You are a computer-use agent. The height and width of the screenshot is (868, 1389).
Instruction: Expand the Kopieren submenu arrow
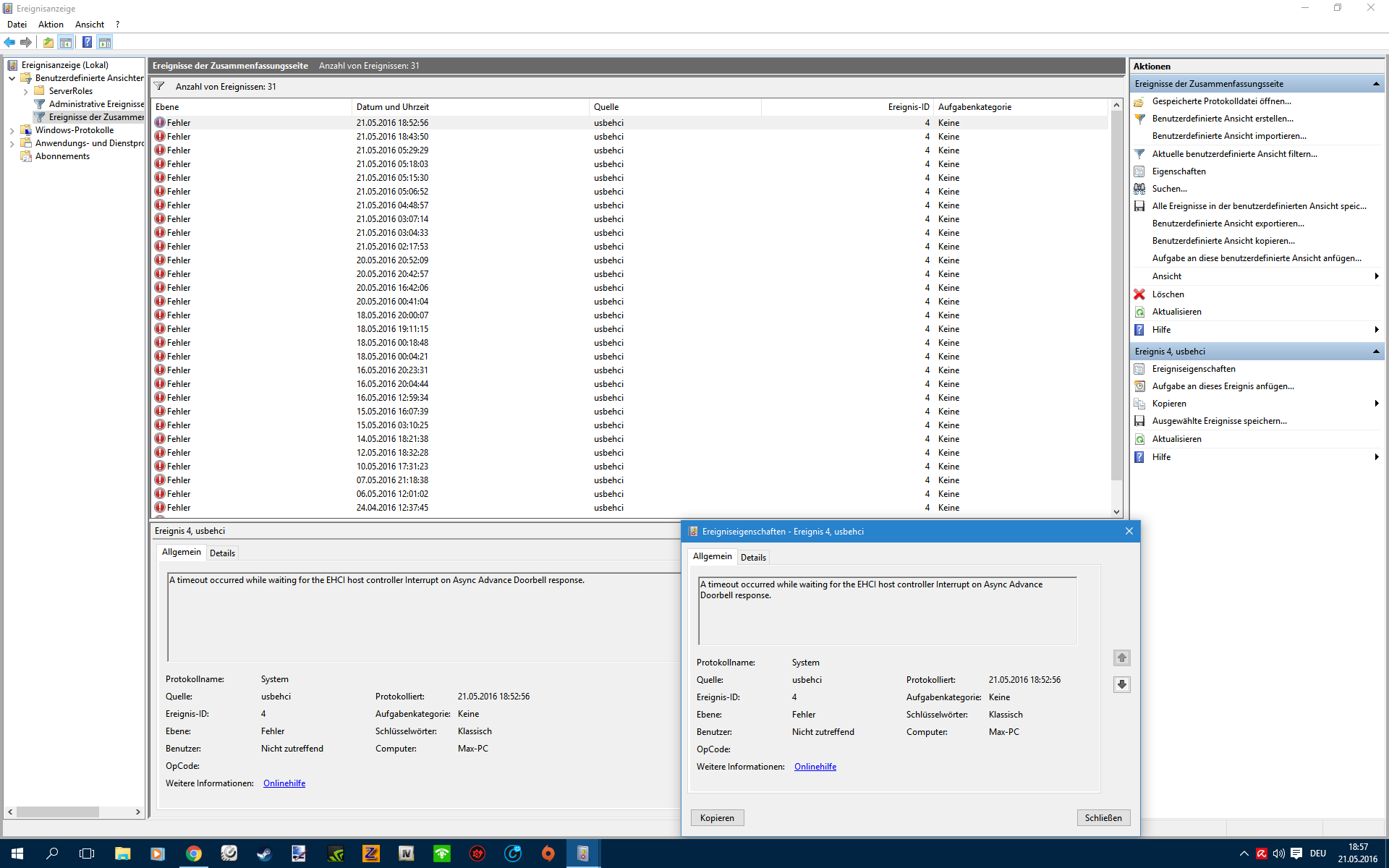pos(1376,404)
